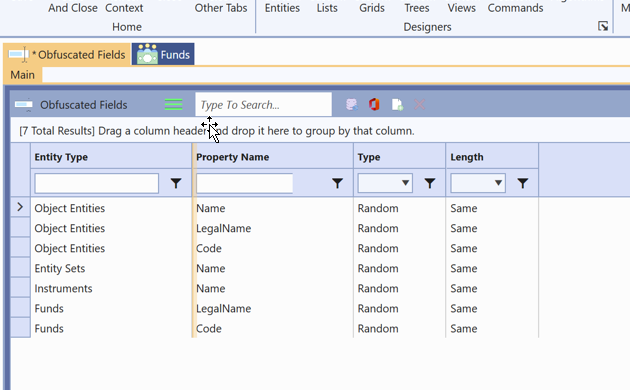Open the Type column filter dropdown
The image size is (630, 390).
pyautogui.click(x=385, y=183)
